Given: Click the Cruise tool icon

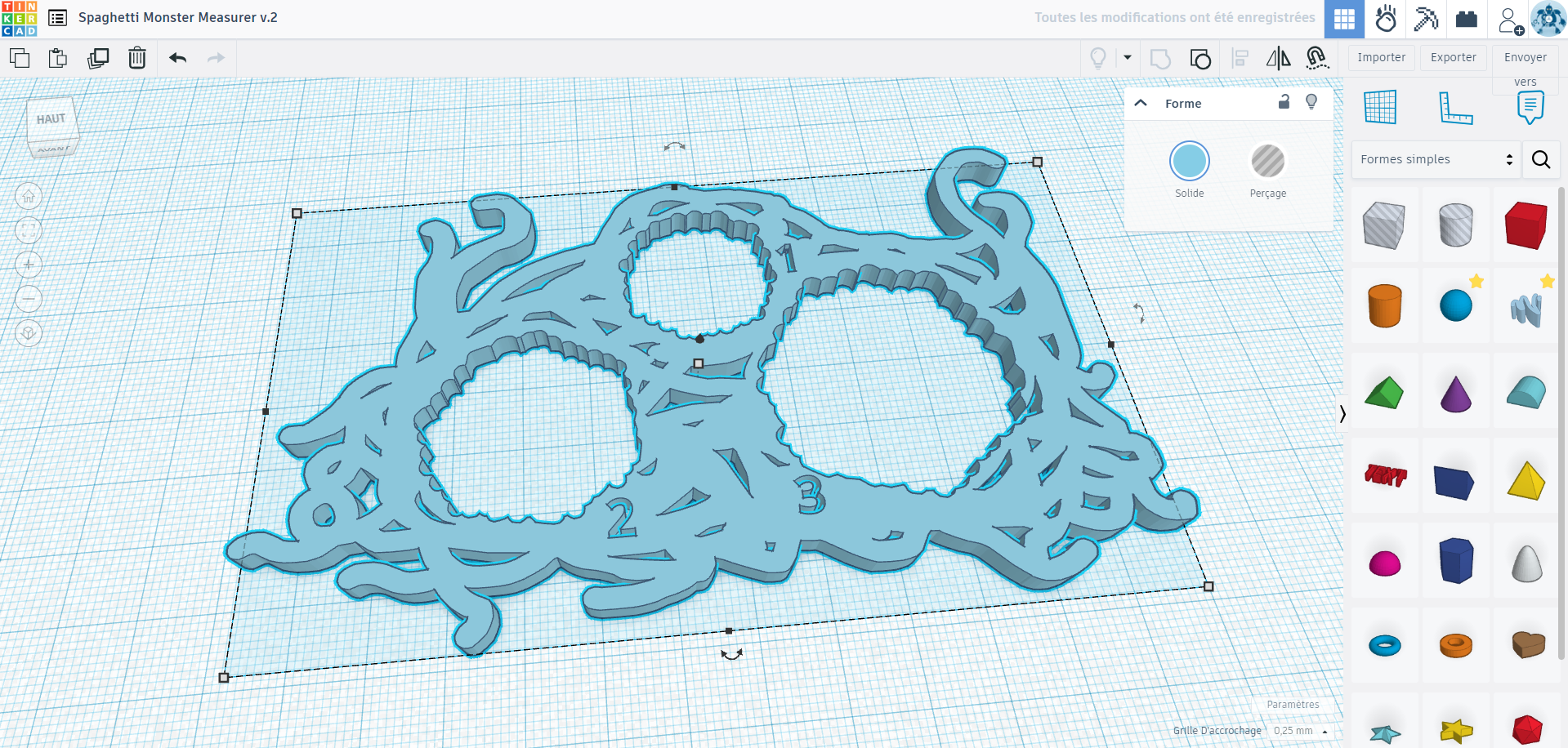Looking at the screenshot, I should click(x=1317, y=58).
